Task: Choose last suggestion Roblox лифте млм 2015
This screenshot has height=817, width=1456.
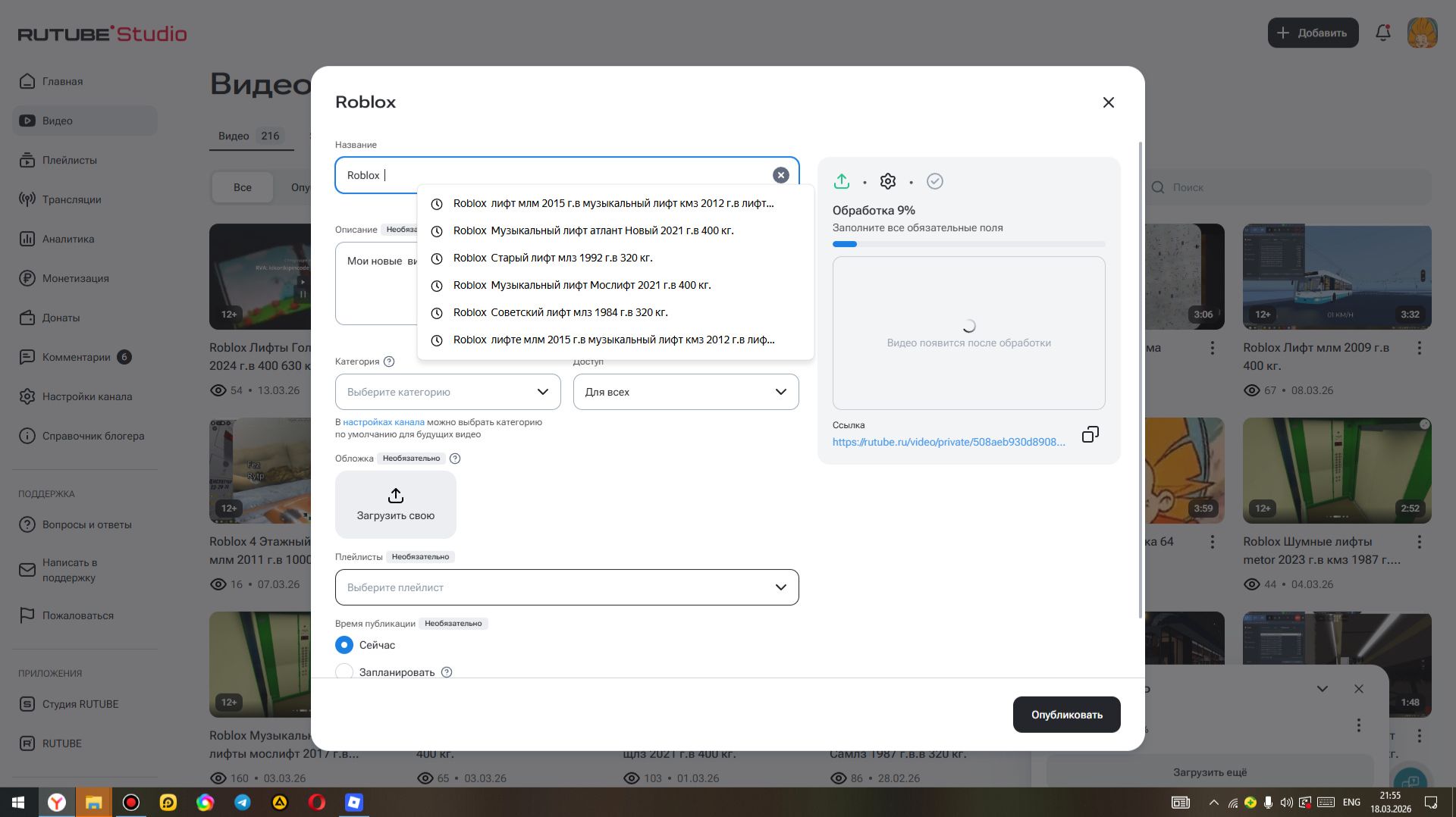Action: click(616, 340)
